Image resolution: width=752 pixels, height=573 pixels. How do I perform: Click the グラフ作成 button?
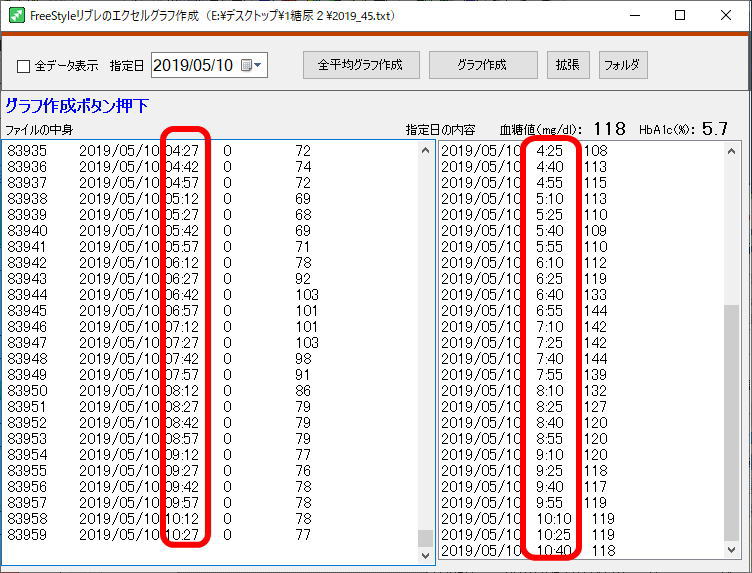coord(483,65)
